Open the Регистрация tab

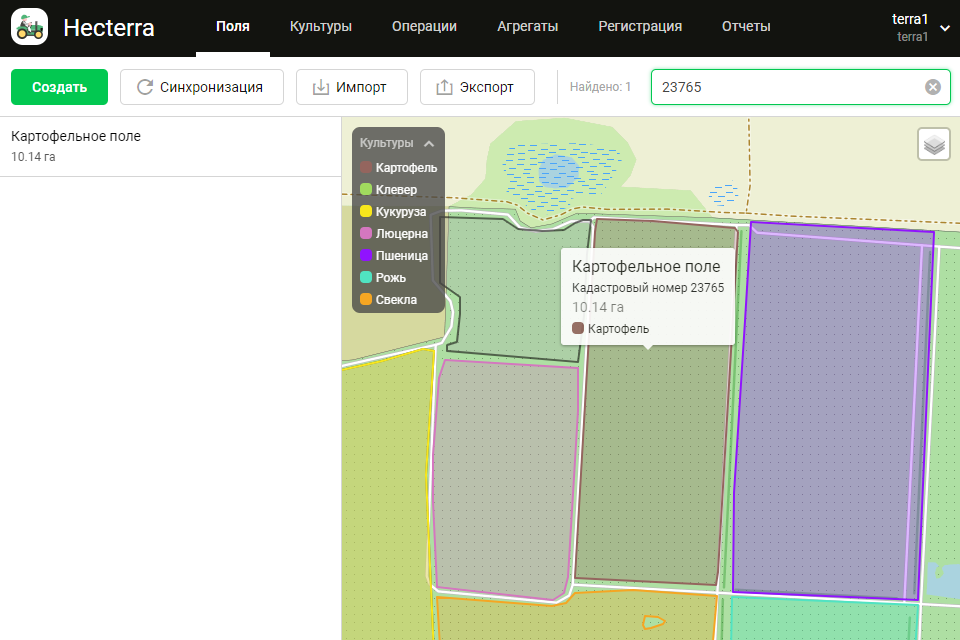tap(640, 27)
